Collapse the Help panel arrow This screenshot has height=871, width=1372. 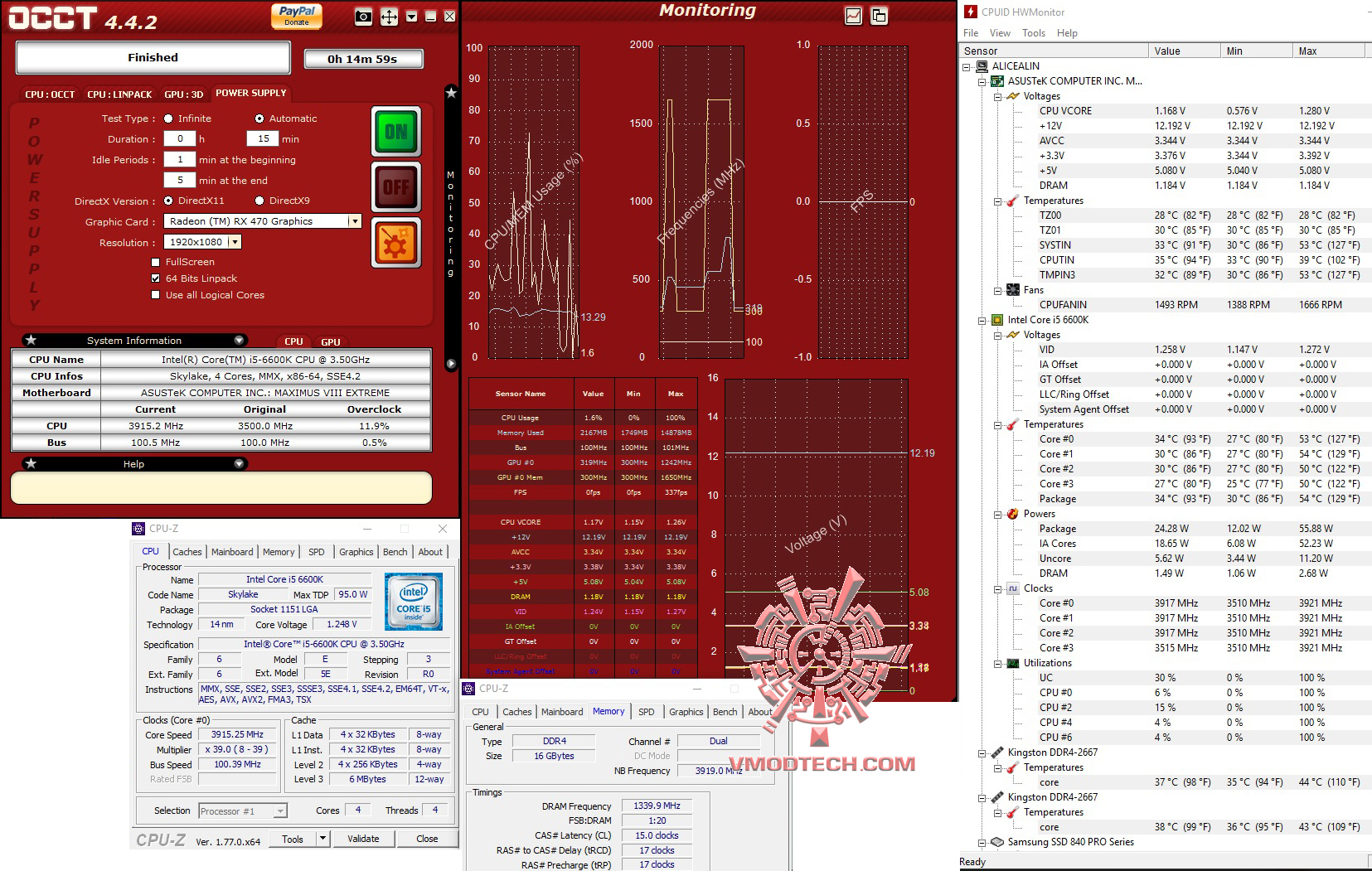click(x=239, y=463)
